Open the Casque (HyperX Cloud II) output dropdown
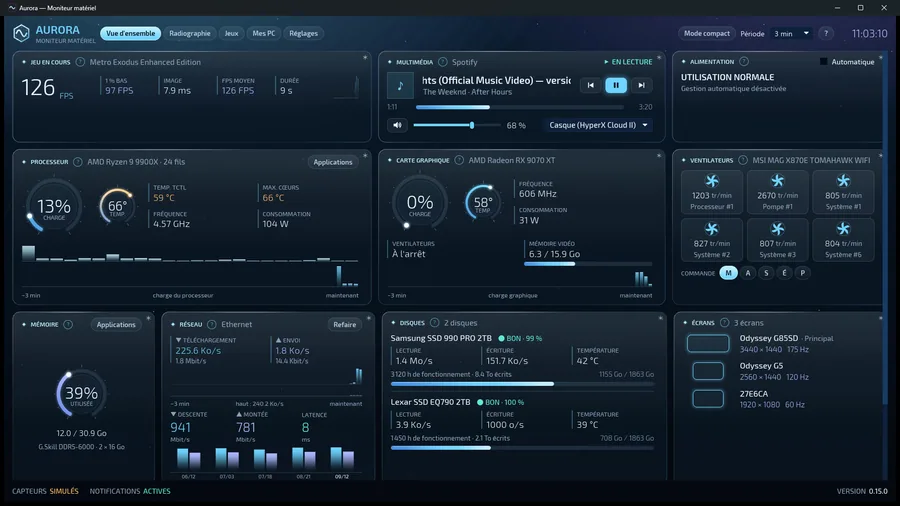This screenshot has height=506, width=900. coord(598,125)
